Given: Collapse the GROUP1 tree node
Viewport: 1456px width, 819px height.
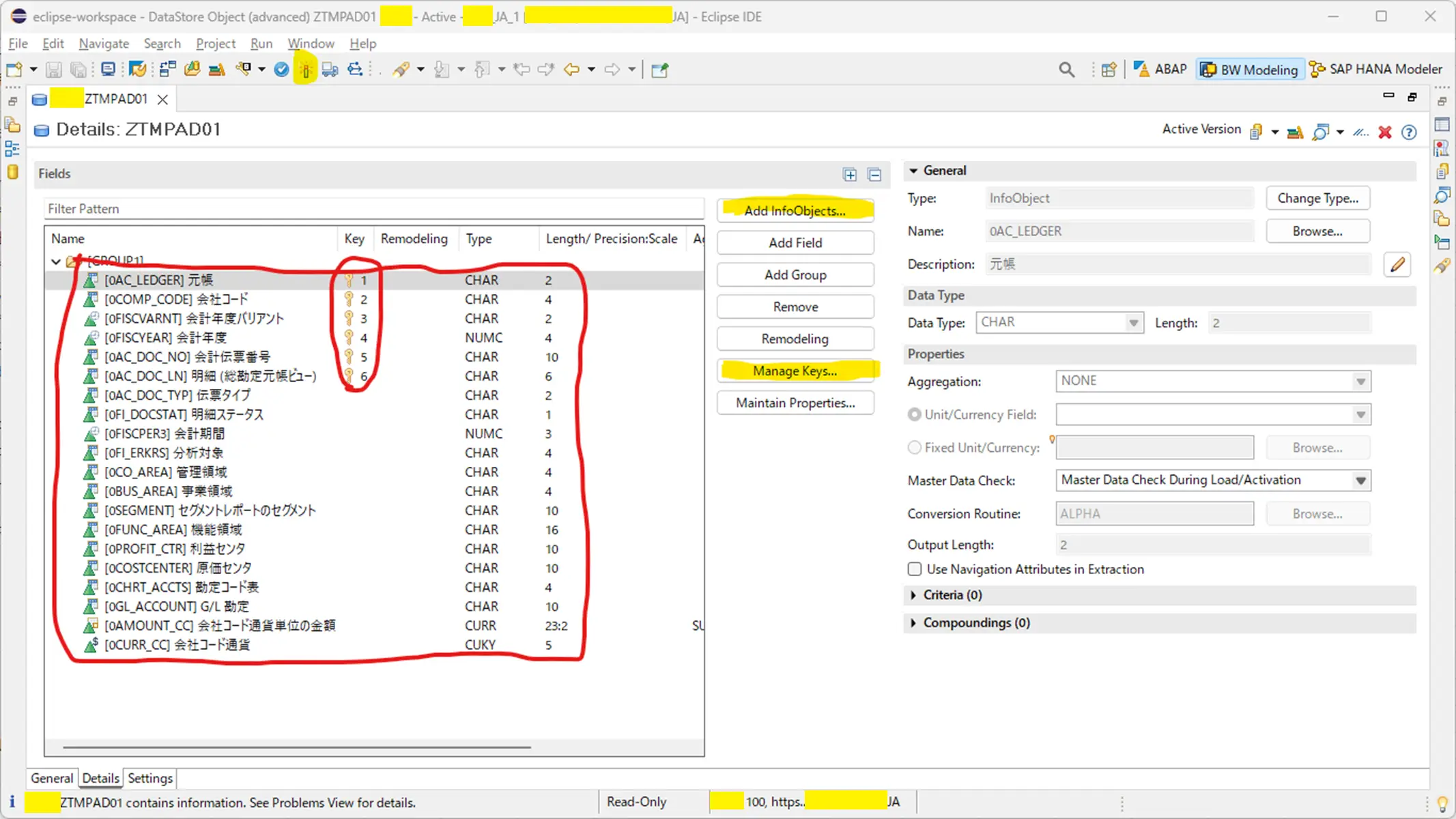Looking at the screenshot, I should pos(56,261).
